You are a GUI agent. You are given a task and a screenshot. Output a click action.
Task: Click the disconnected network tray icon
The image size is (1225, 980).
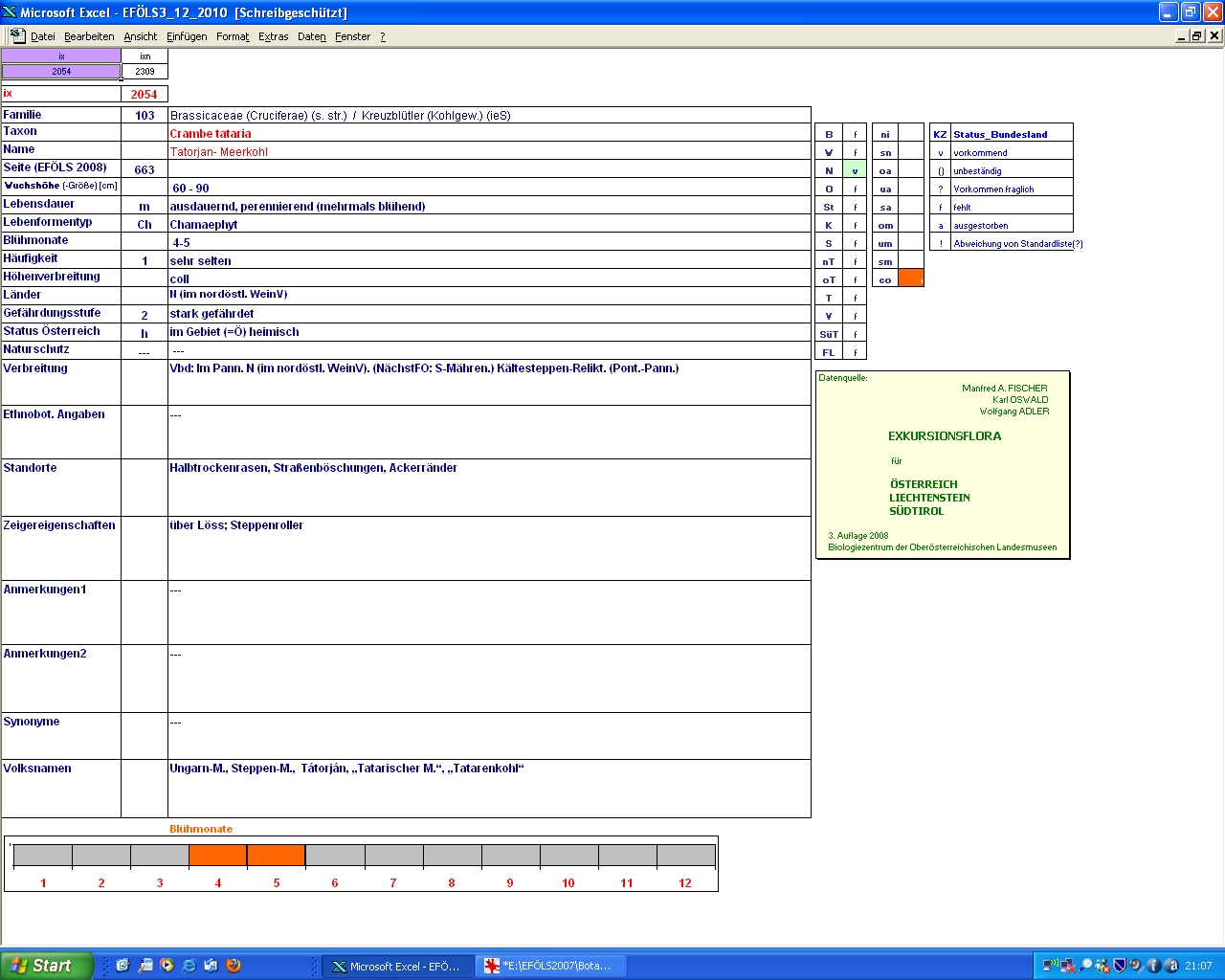coord(1068,966)
